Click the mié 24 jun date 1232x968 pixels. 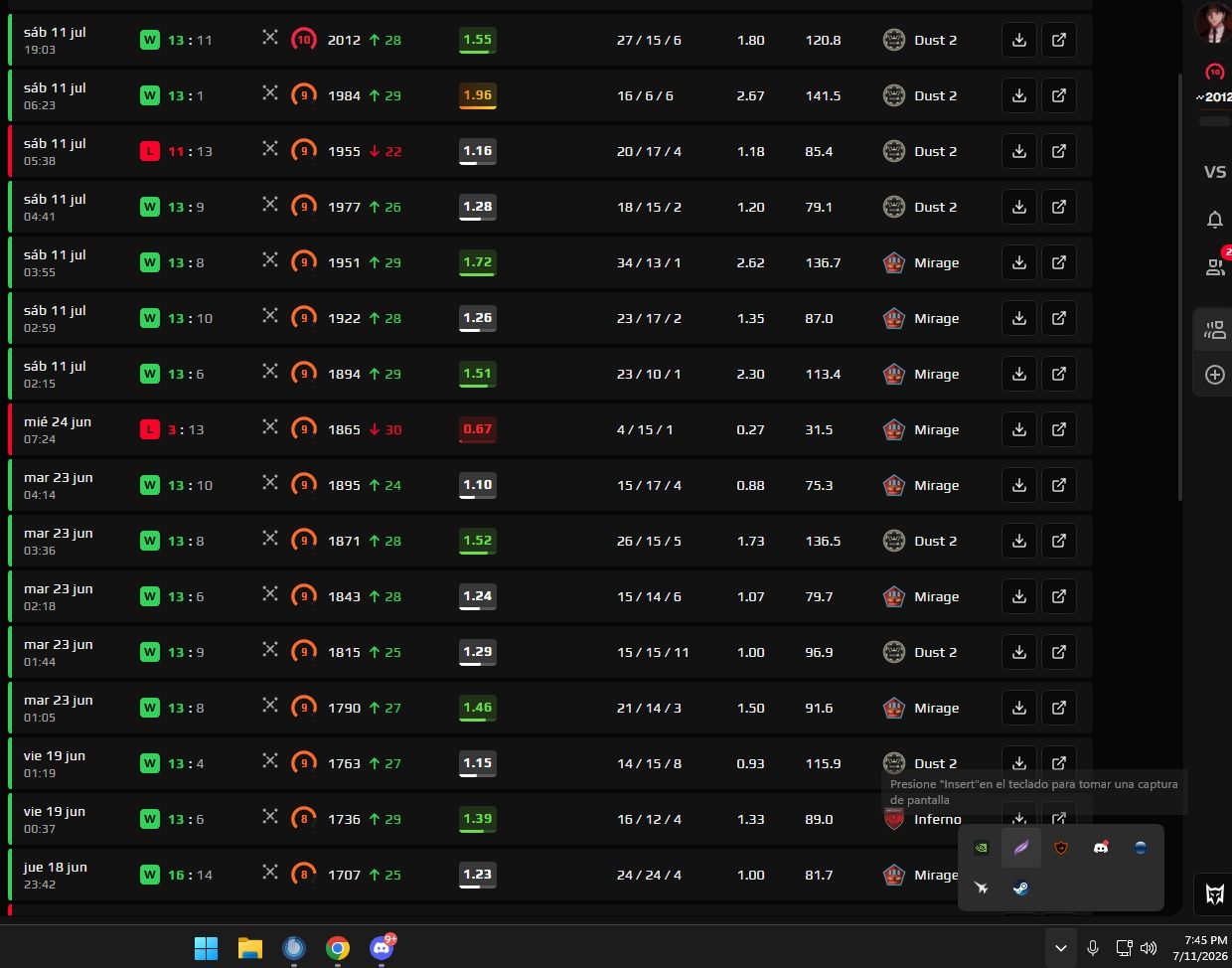pyautogui.click(x=58, y=421)
